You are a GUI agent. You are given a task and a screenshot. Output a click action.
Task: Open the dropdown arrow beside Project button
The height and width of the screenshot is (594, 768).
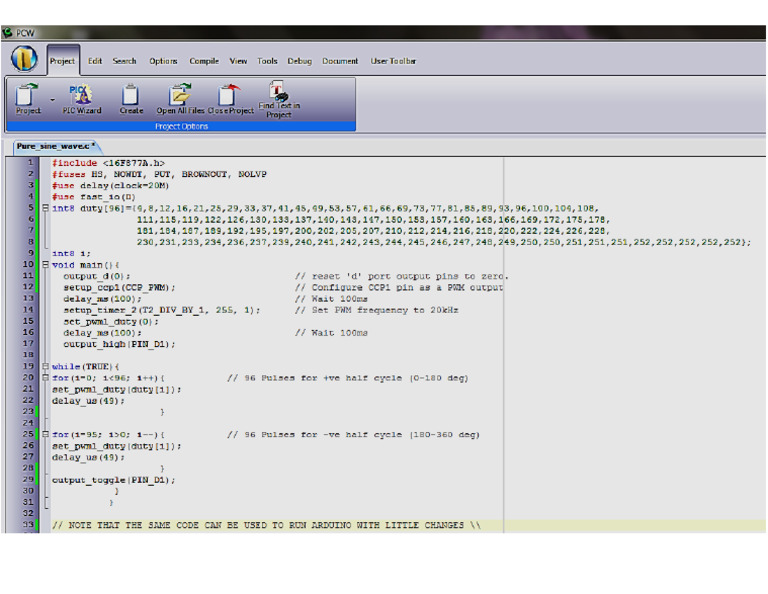point(52,100)
